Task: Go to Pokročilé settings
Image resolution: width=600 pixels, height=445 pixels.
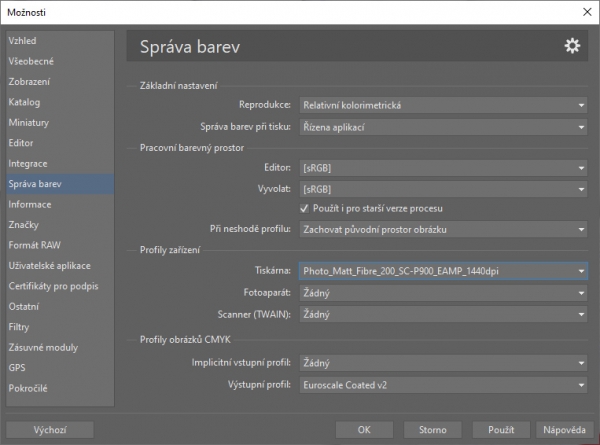Action: (60, 388)
